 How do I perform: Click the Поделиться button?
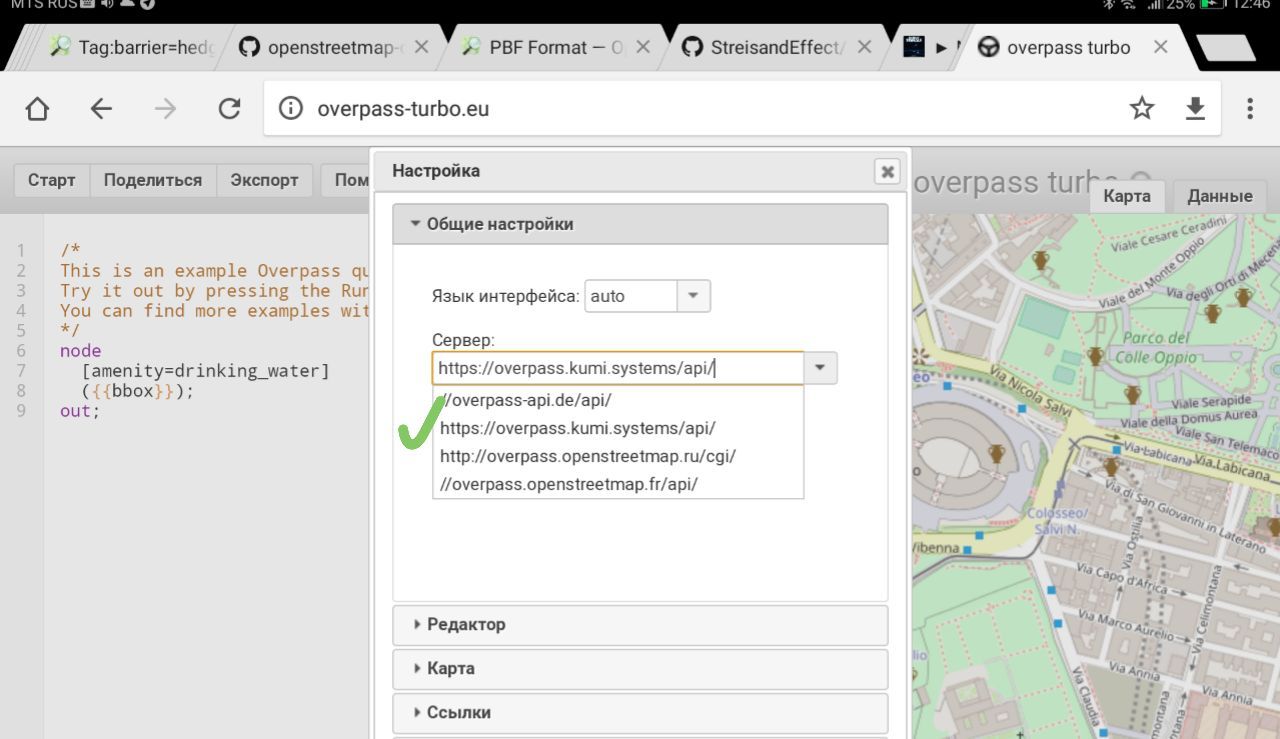[153, 180]
